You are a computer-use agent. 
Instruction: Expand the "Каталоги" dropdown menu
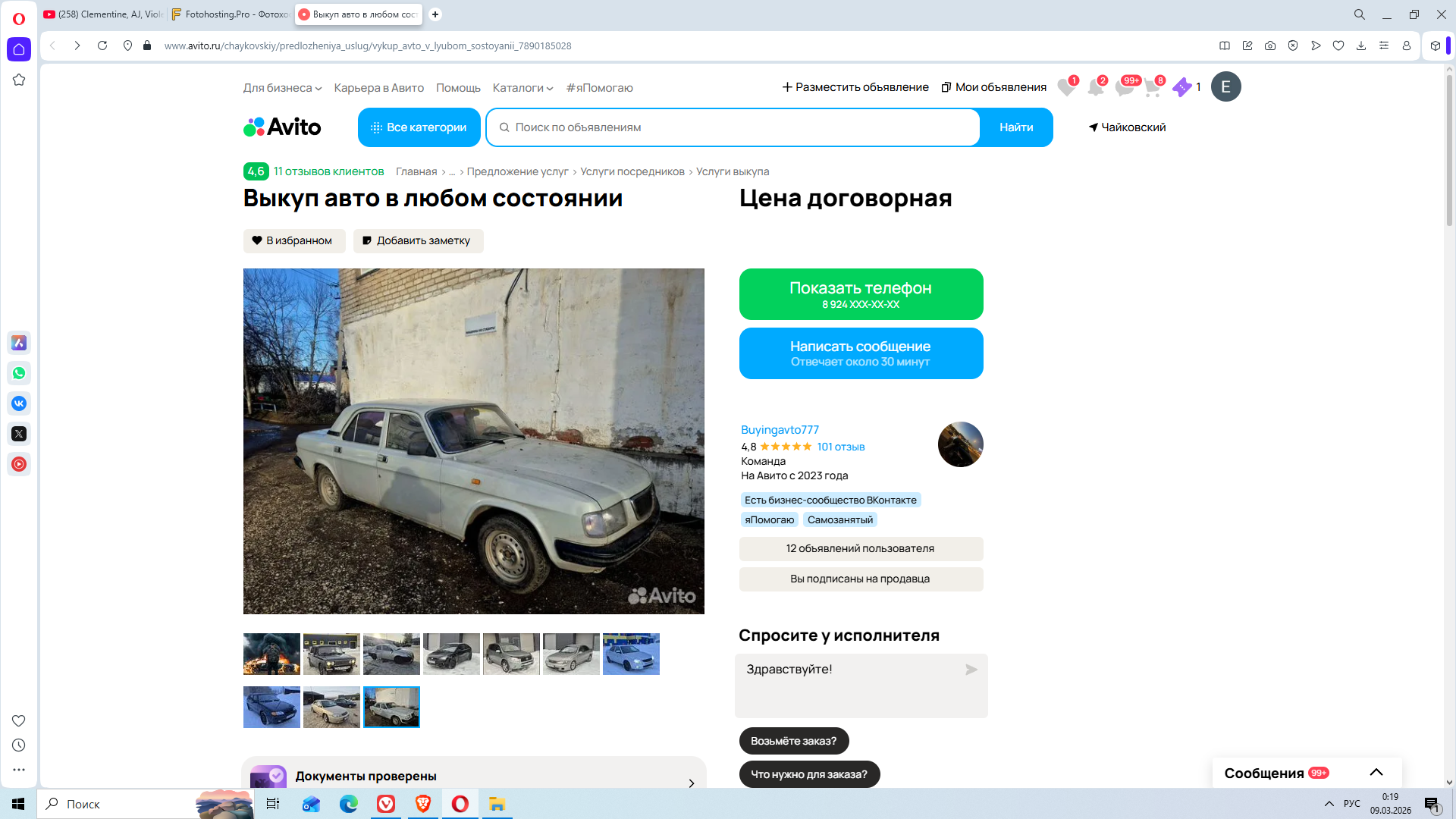[522, 88]
